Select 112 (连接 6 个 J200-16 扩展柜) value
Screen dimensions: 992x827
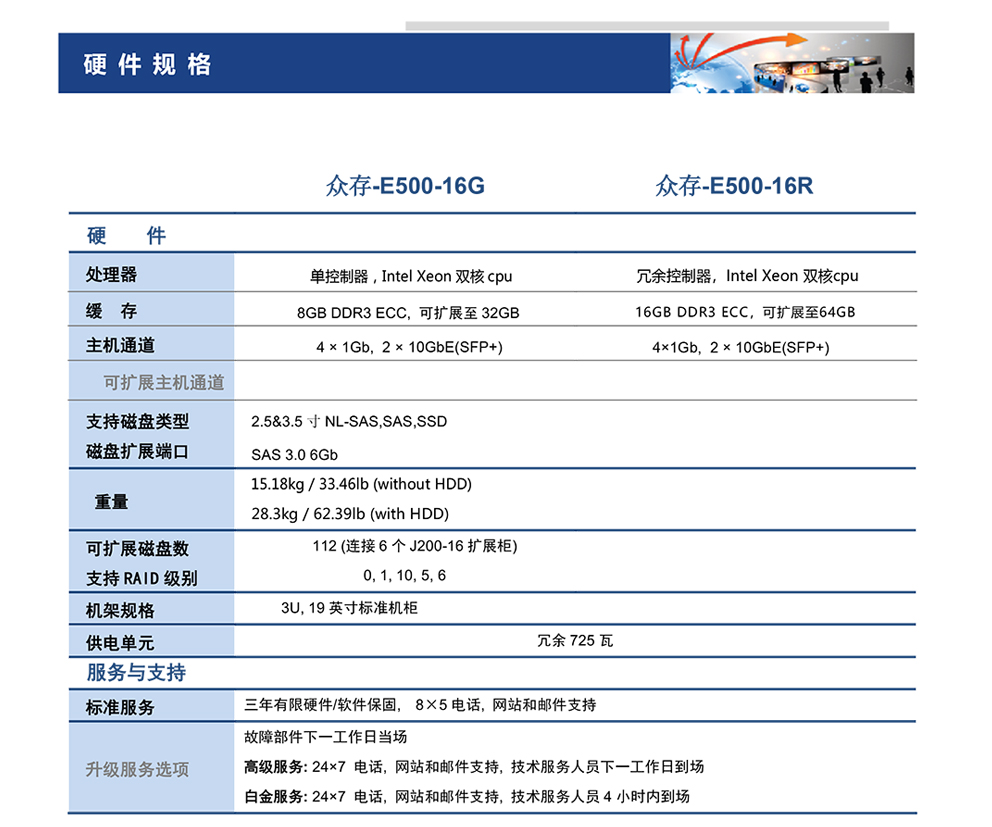click(415, 545)
